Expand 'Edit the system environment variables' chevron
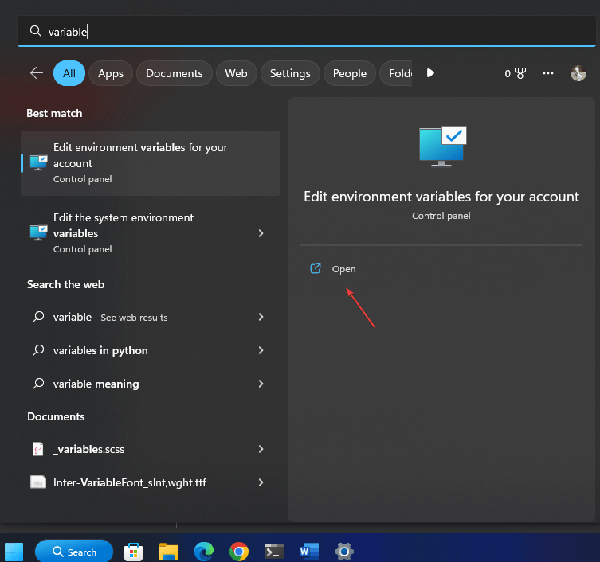This screenshot has width=600, height=562. point(261,233)
